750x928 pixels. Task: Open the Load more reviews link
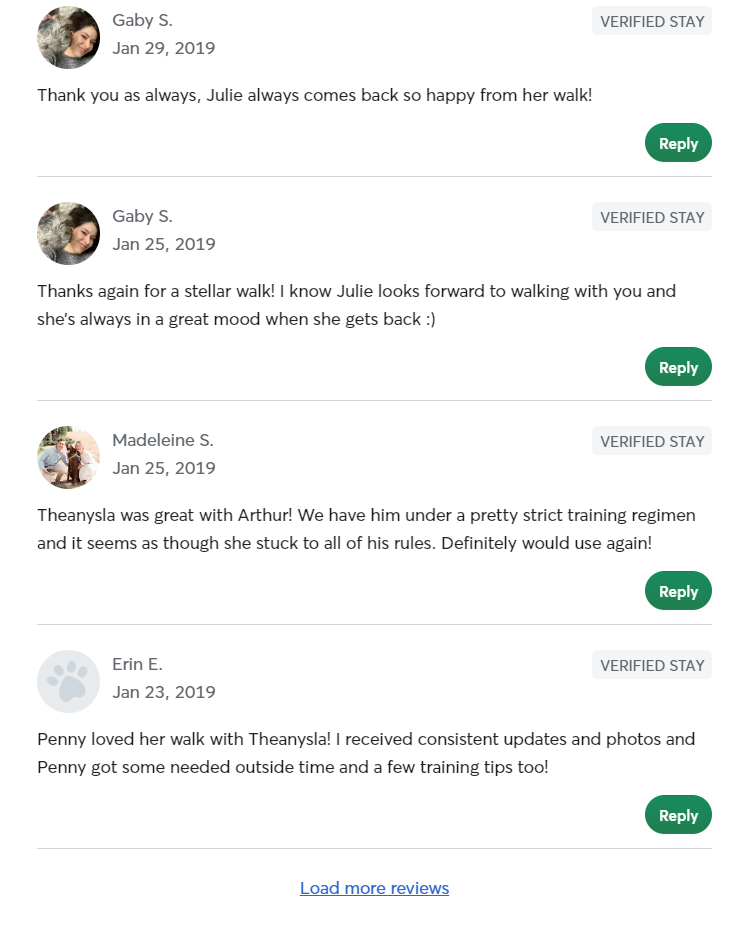coord(374,888)
